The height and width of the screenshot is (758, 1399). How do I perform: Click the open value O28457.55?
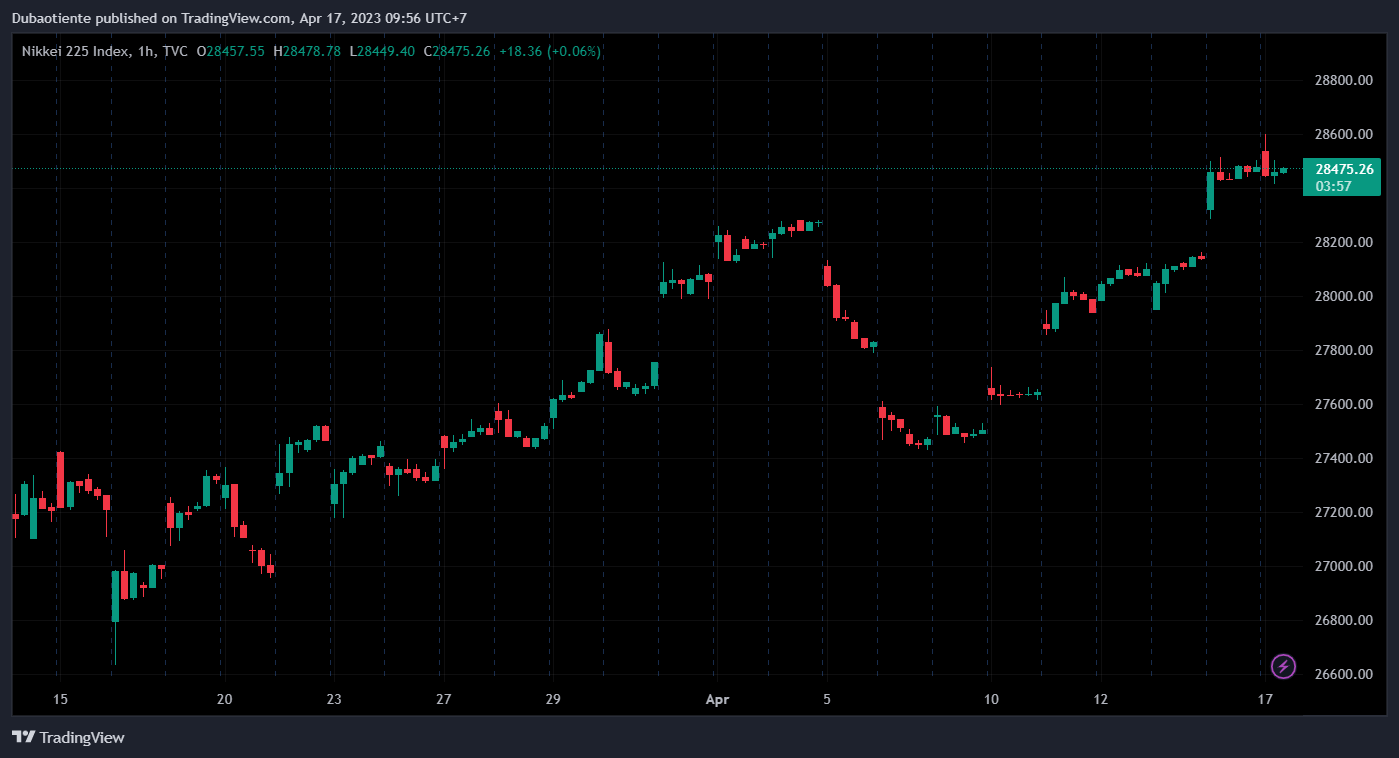230,51
